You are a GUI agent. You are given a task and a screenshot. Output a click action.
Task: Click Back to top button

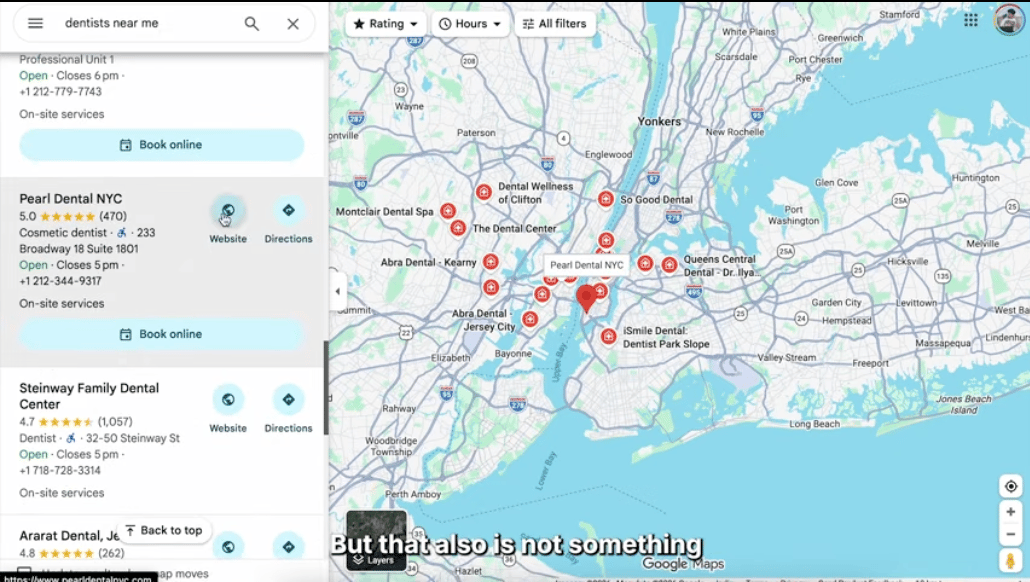[164, 530]
